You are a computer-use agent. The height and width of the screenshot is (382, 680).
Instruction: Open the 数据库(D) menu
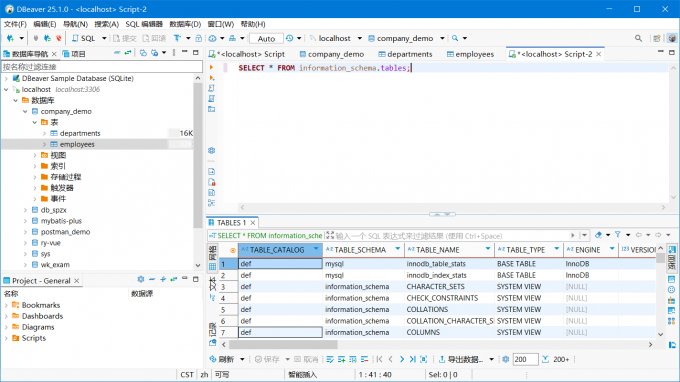185,24
